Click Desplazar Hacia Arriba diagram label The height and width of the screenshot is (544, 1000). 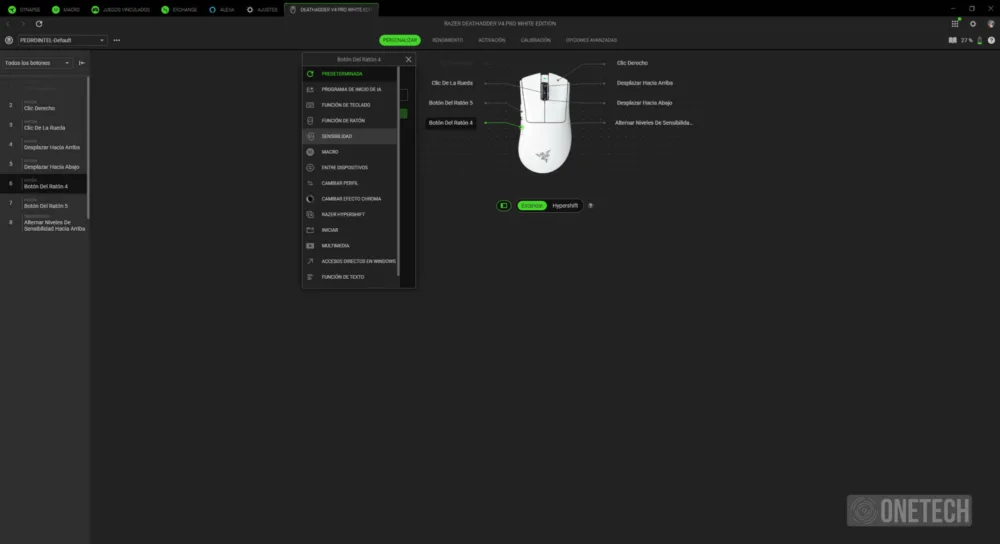(x=645, y=83)
